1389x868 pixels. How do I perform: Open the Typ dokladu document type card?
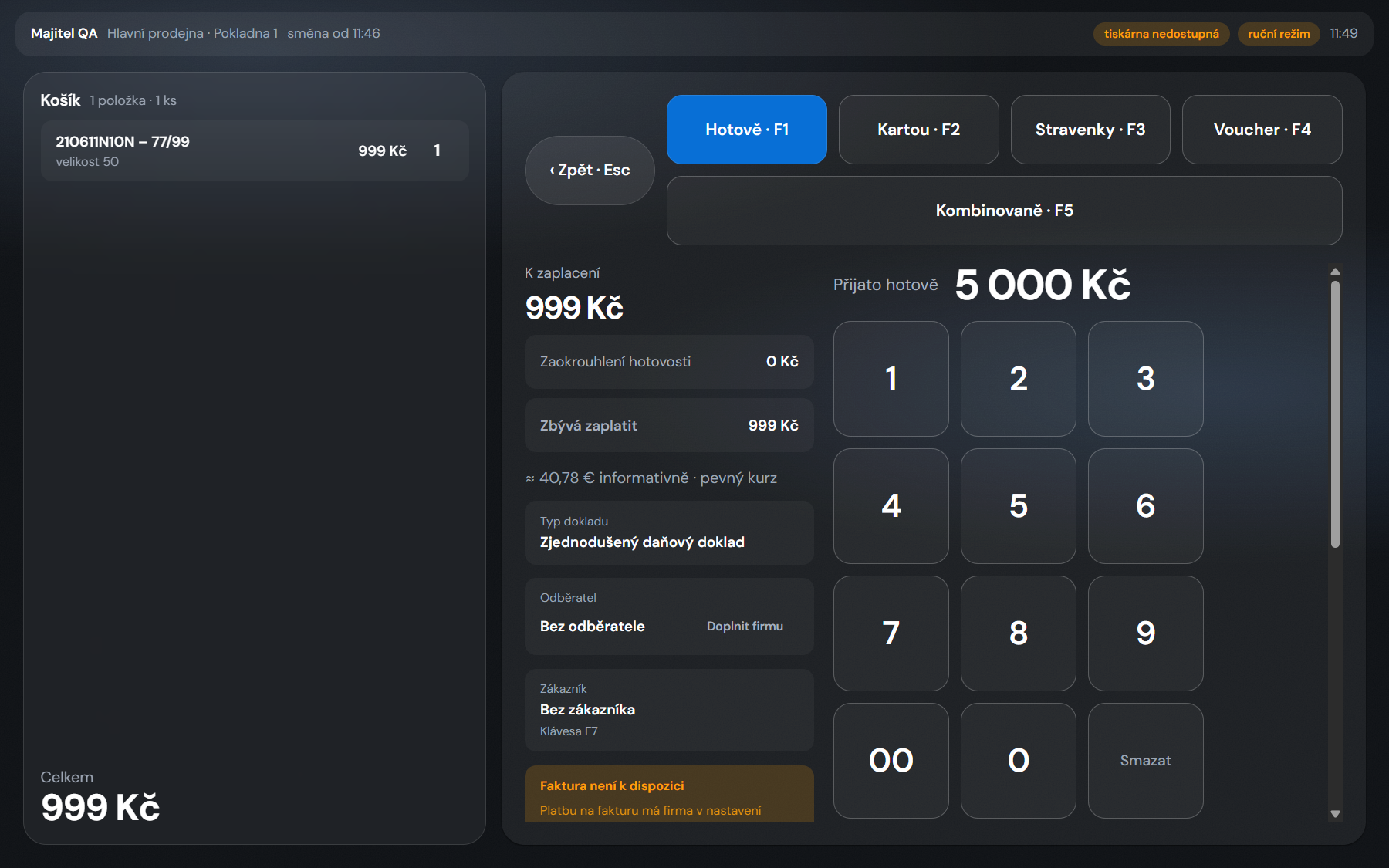(669, 533)
